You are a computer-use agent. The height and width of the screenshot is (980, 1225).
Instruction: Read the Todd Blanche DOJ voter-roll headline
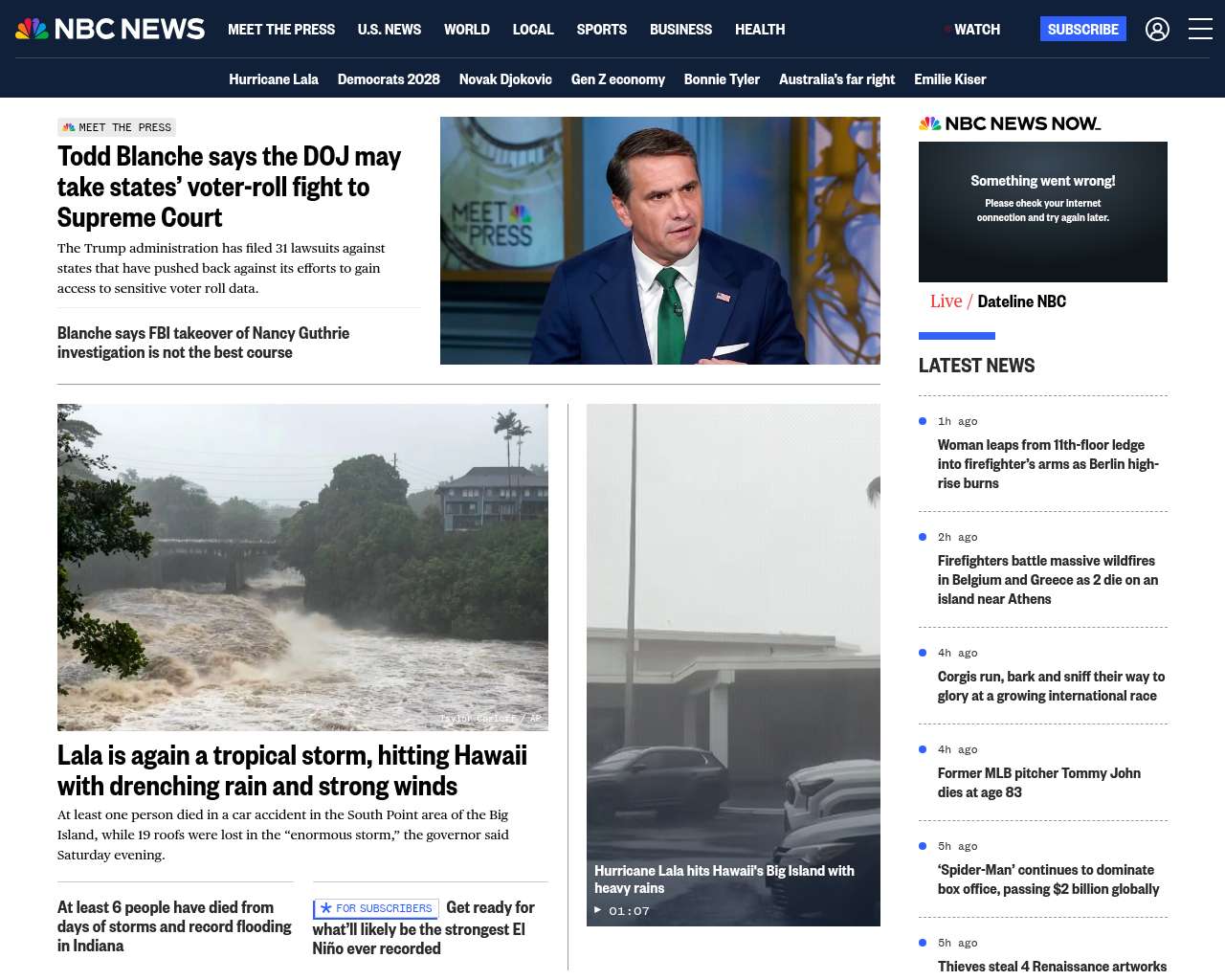229,187
